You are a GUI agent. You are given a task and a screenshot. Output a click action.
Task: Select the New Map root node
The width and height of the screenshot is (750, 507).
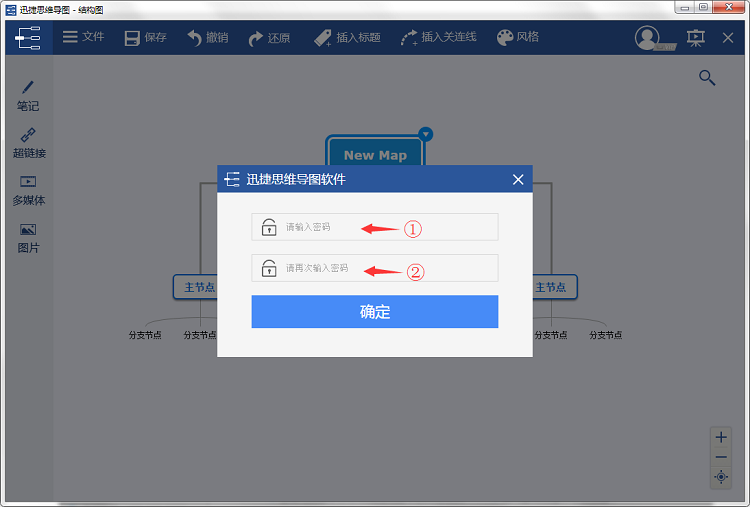point(375,152)
